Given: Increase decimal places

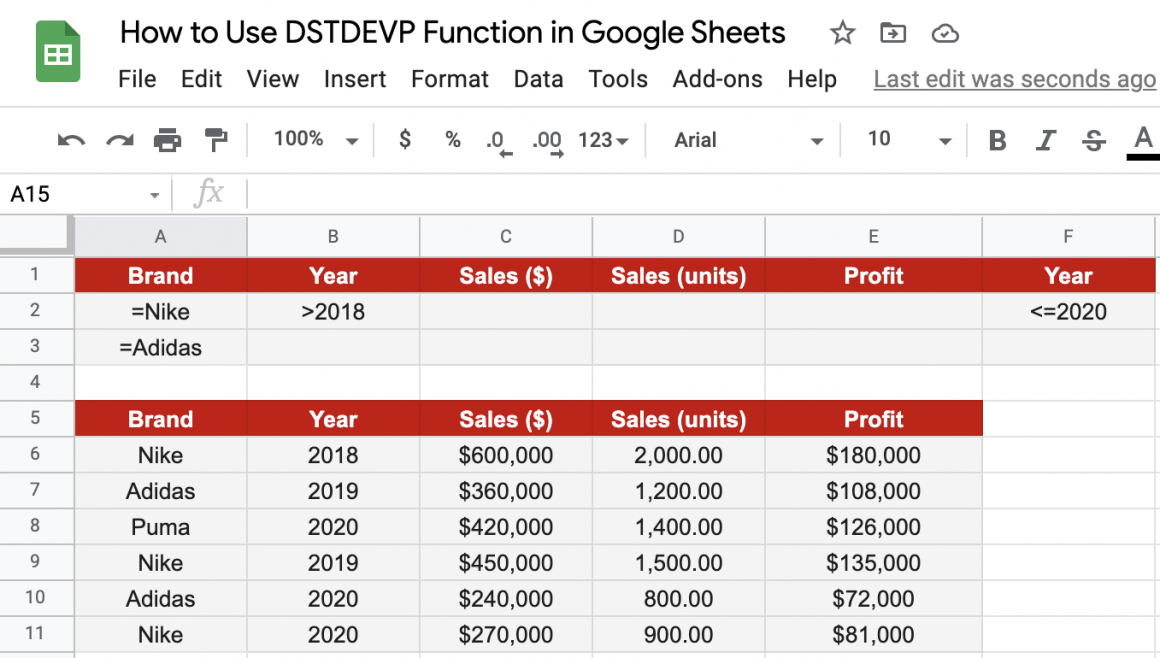Looking at the screenshot, I should click(546, 140).
